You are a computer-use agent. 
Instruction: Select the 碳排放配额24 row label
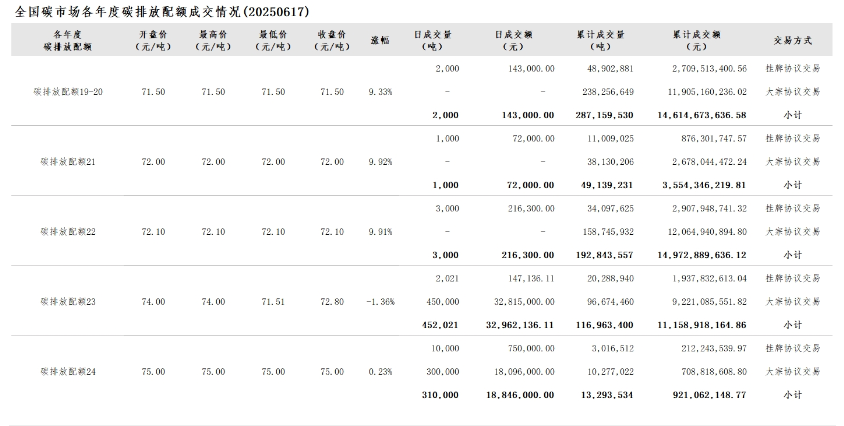[x=68, y=372]
